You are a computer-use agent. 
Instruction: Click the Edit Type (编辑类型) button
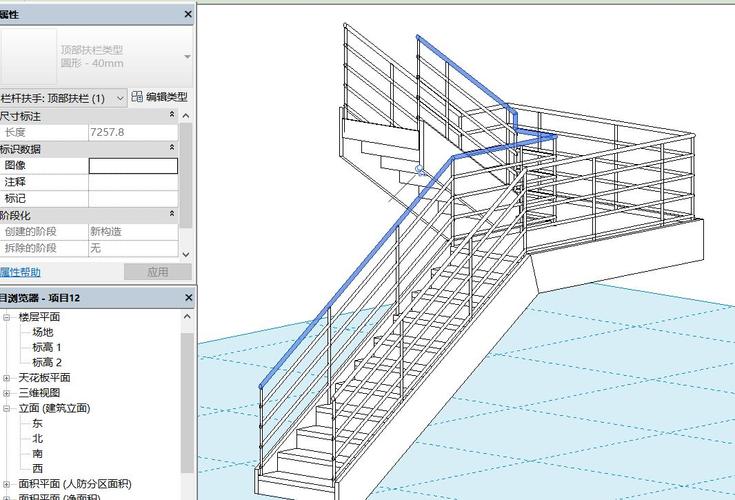pyautogui.click(x=159, y=97)
